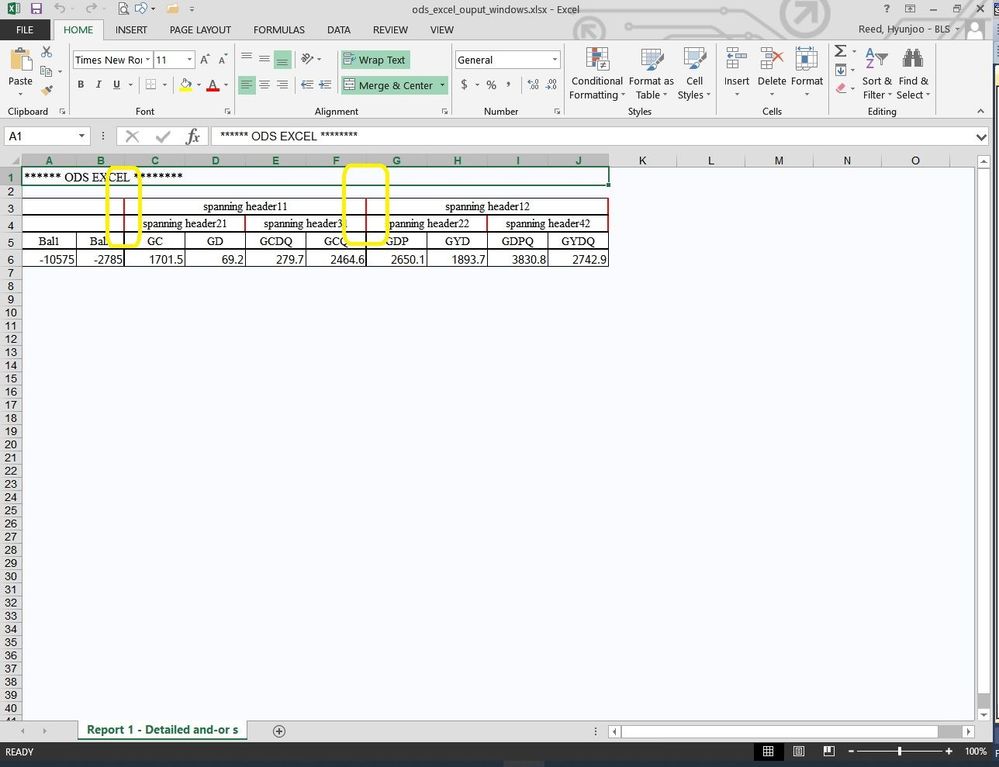Select the Format Painter brush
Screen dimensions: 999x767
(47, 90)
